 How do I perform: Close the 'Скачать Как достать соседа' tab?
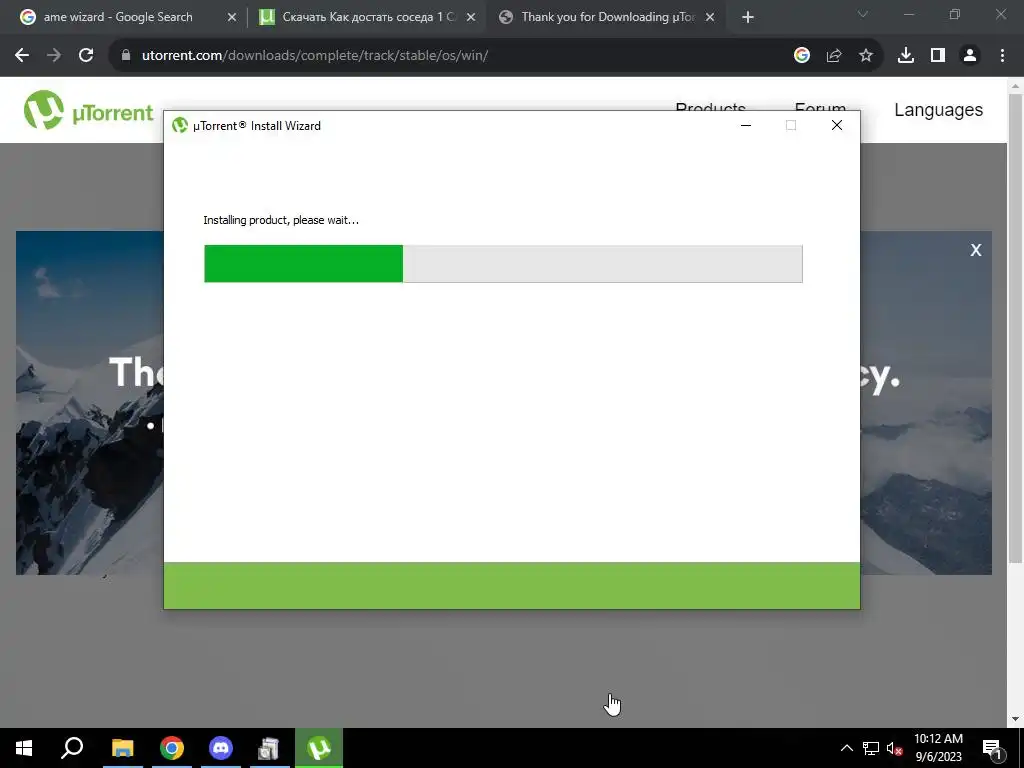click(471, 18)
